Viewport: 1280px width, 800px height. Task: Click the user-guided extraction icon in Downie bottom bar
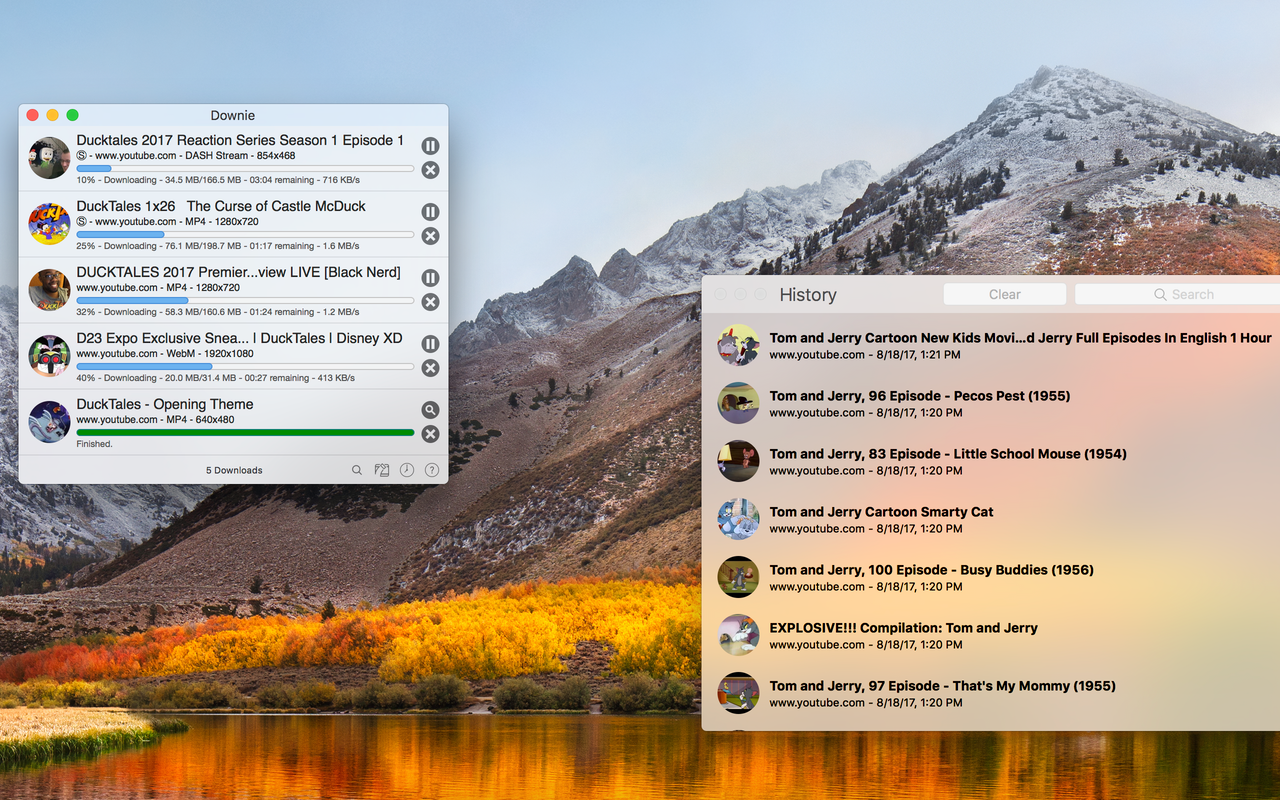[x=382, y=470]
